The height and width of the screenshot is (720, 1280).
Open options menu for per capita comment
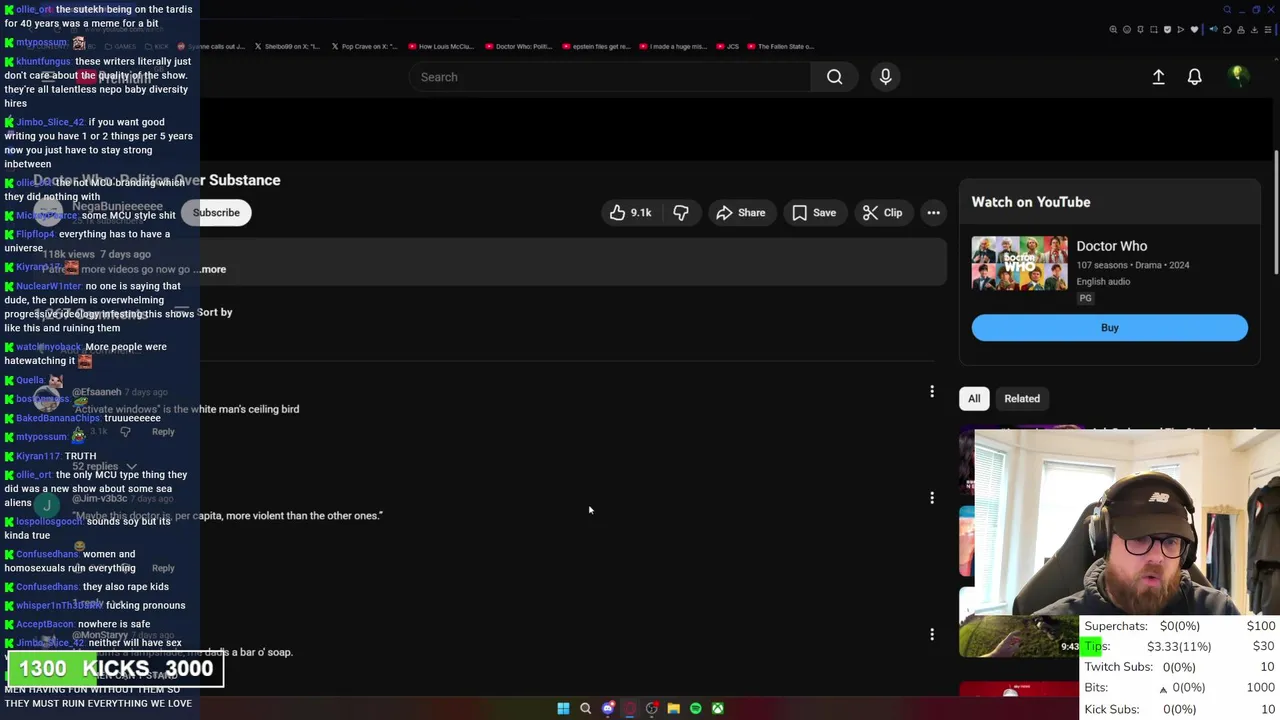932,497
